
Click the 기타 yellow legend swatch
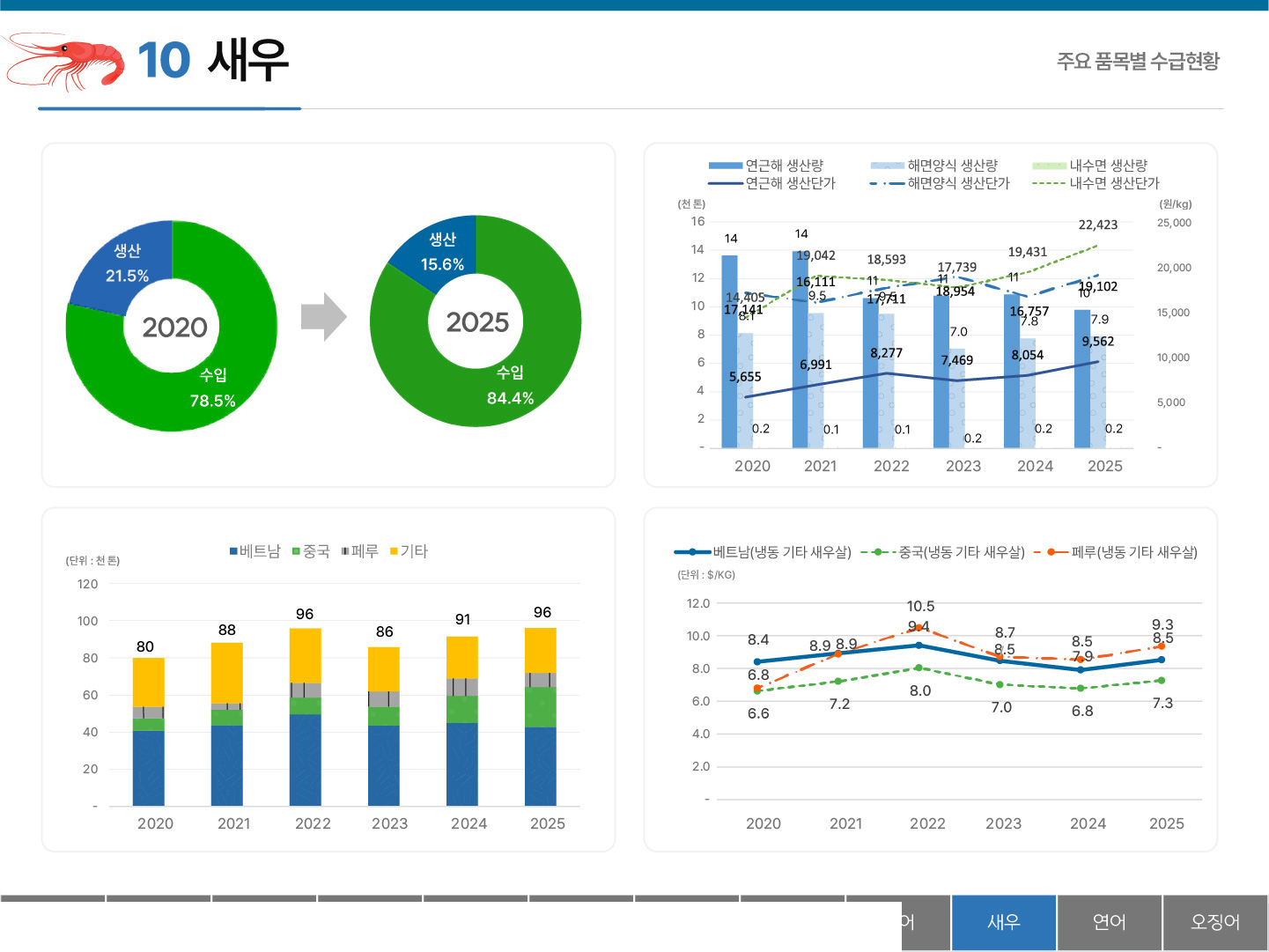point(394,551)
